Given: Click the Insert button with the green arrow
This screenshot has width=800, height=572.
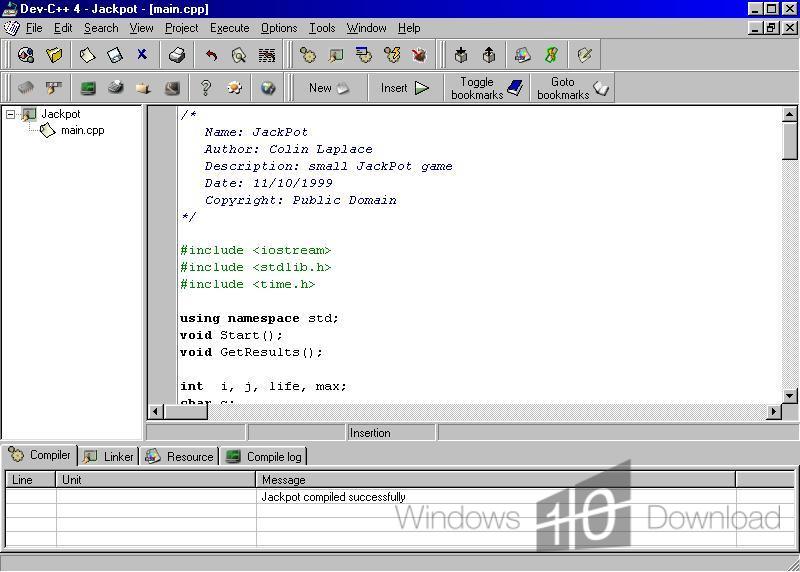Looking at the screenshot, I should pyautogui.click(x=405, y=88).
